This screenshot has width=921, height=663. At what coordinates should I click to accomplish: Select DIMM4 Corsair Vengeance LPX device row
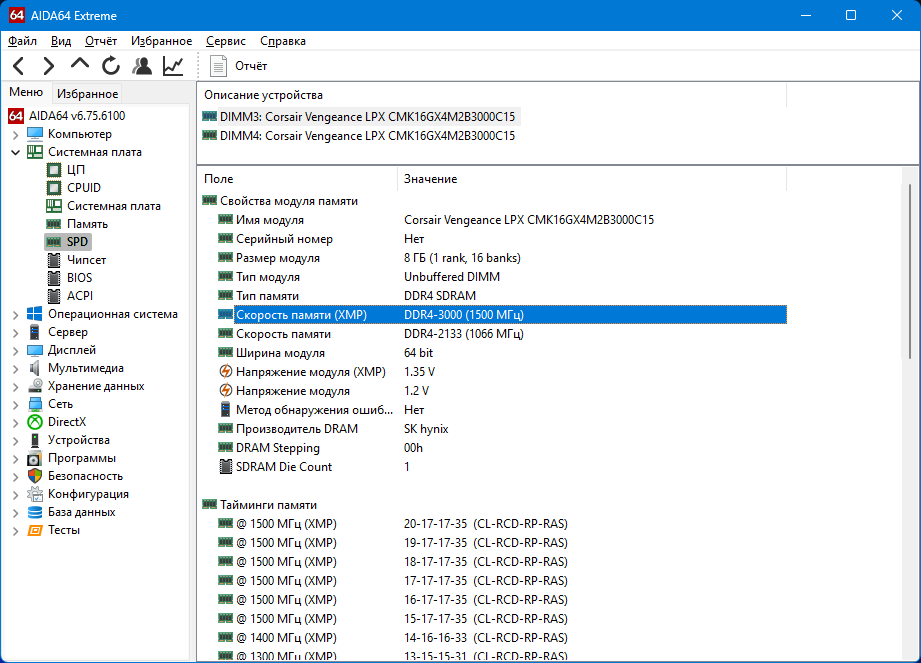pos(359,136)
